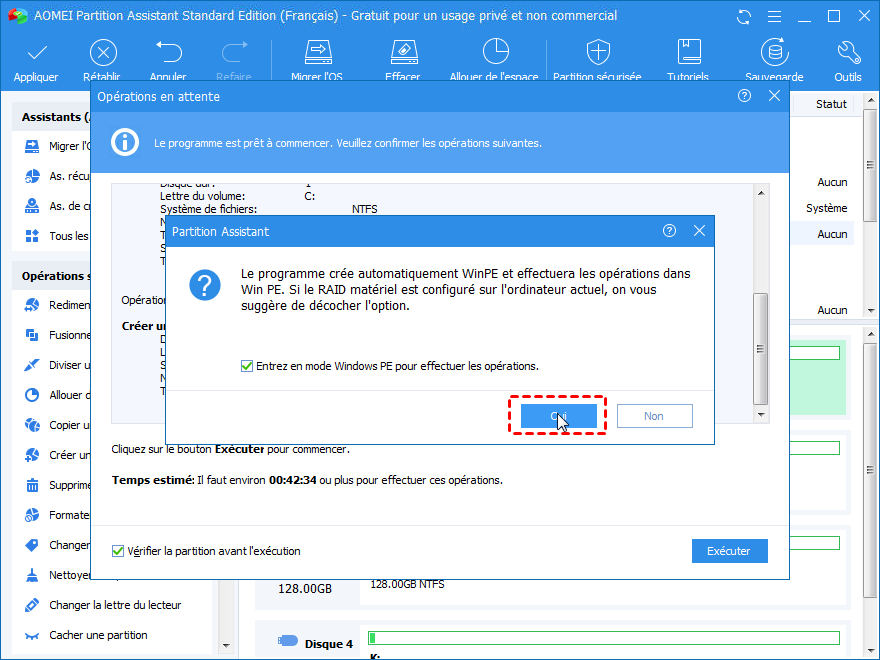This screenshot has height=660, width=880.
Task: Click the Fusionner partitions sidebar icon
Action: 32,335
